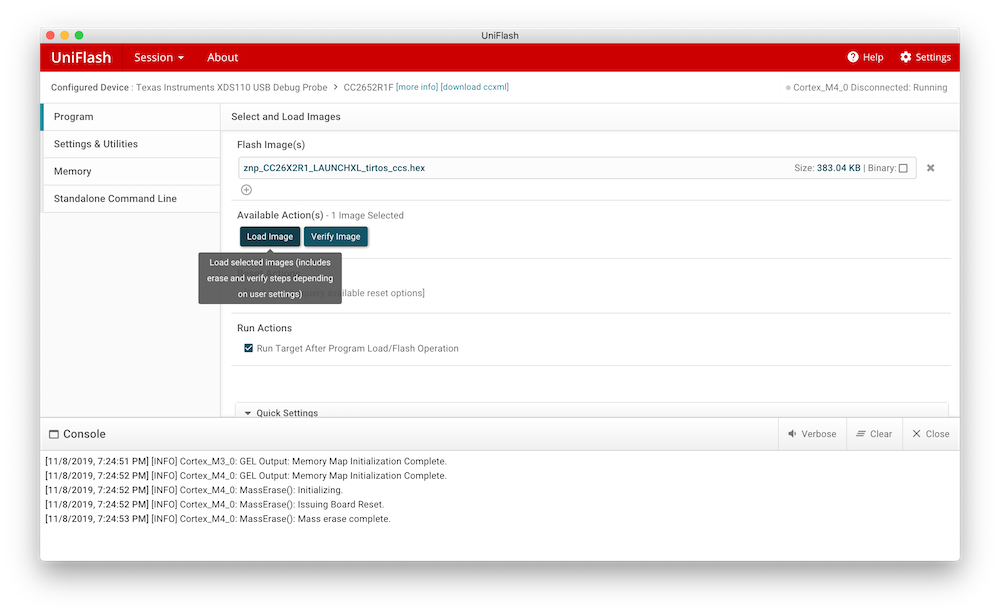The image size is (1000, 614).
Task: Uncheck Run Target After Program Load
Action: pos(249,348)
